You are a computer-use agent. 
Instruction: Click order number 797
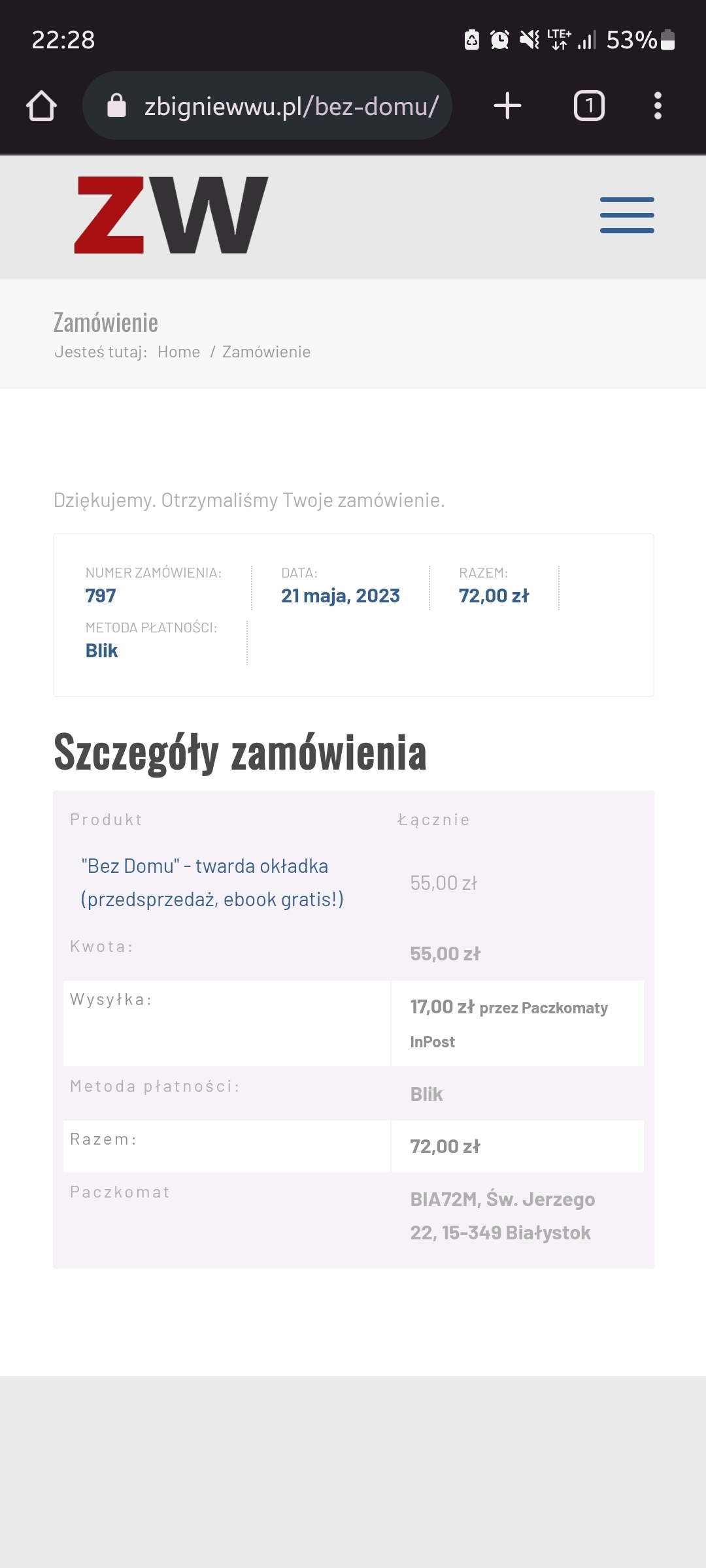point(101,596)
